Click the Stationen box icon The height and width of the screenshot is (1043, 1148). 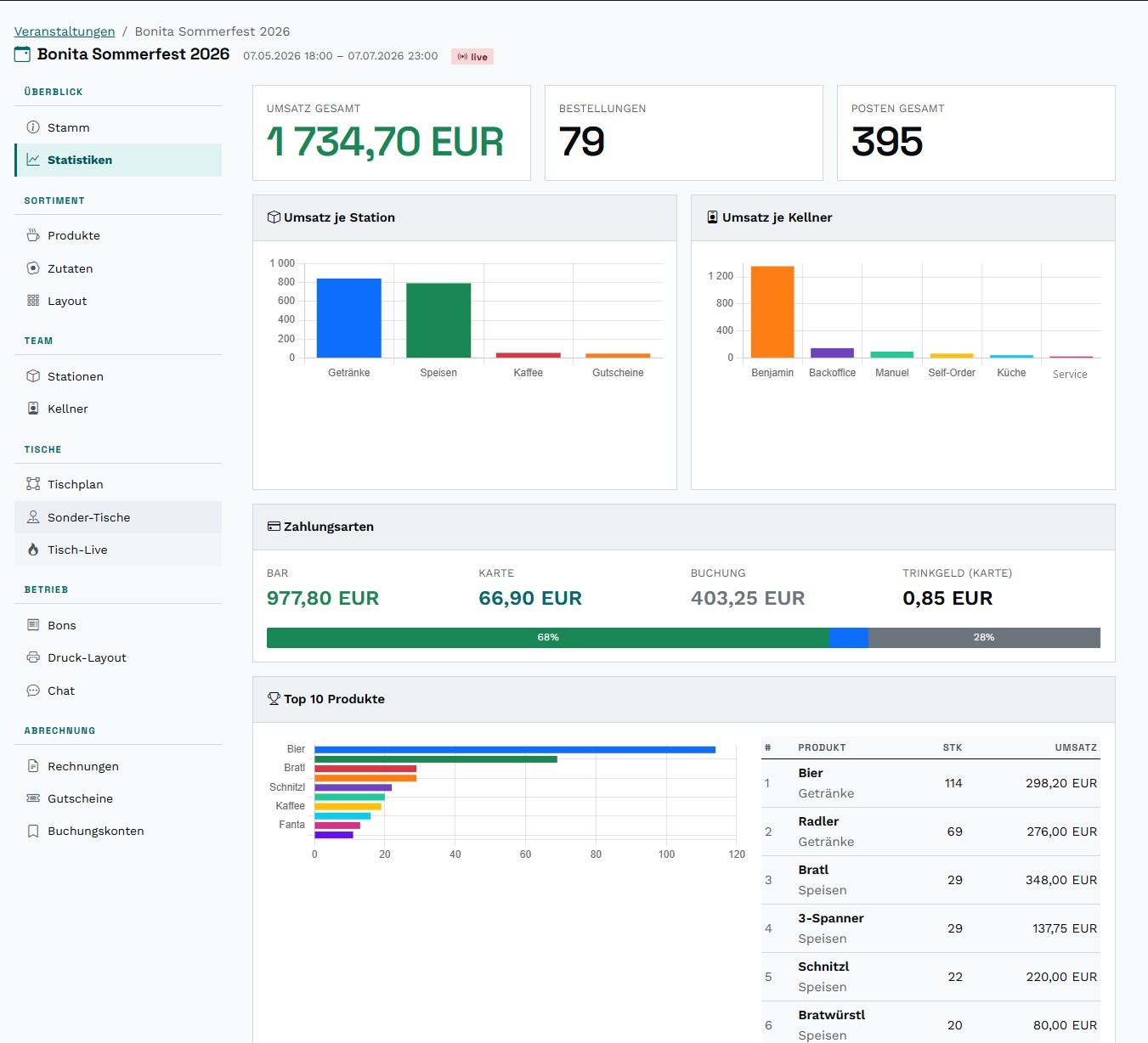(33, 376)
